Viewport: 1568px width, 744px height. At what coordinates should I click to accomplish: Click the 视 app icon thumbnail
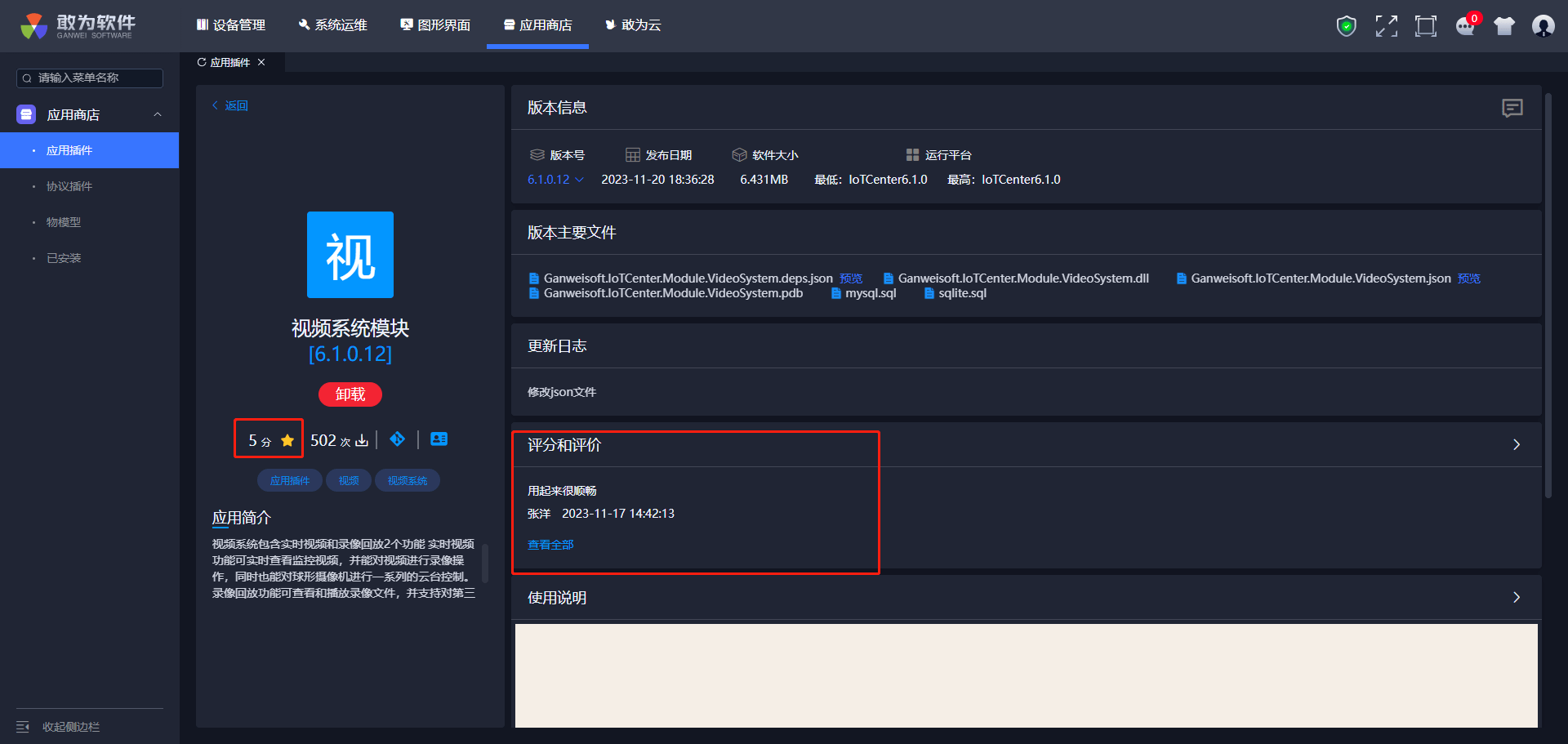350,255
